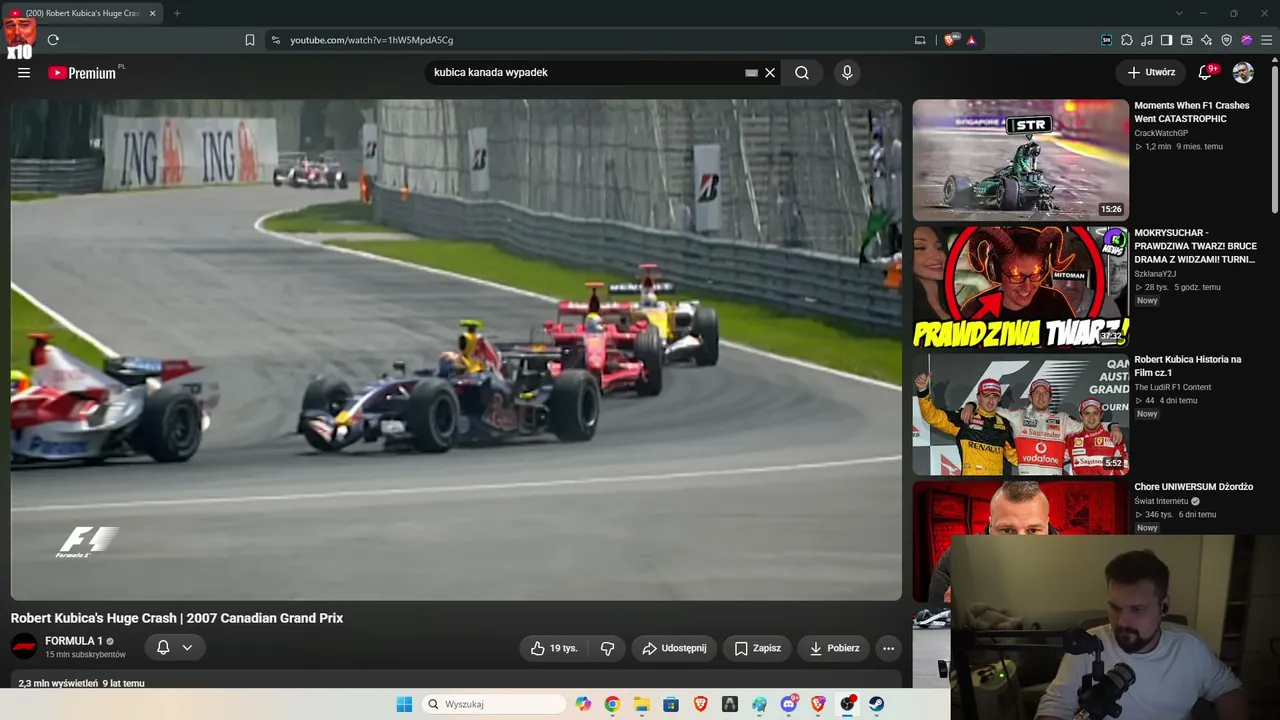This screenshot has height=720, width=1280.
Task: Reload the page with the refresh icon
Action: point(53,40)
